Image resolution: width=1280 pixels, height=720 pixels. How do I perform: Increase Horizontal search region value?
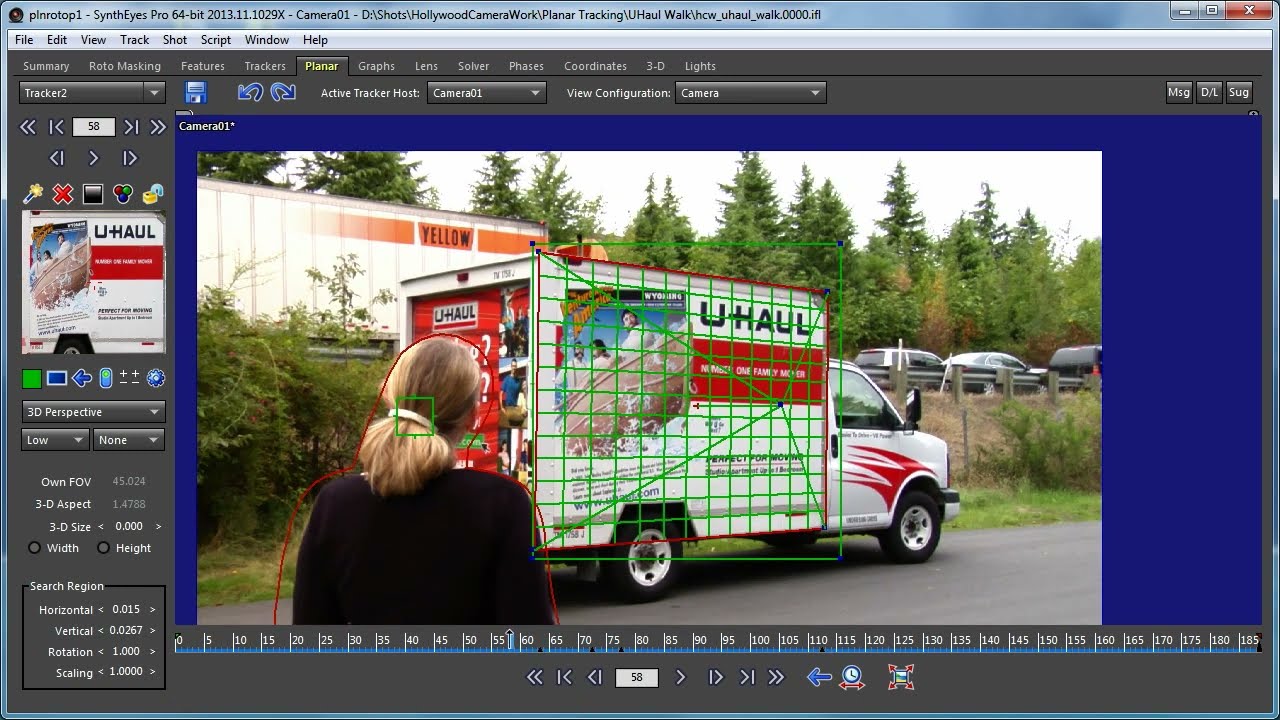[x=152, y=610]
